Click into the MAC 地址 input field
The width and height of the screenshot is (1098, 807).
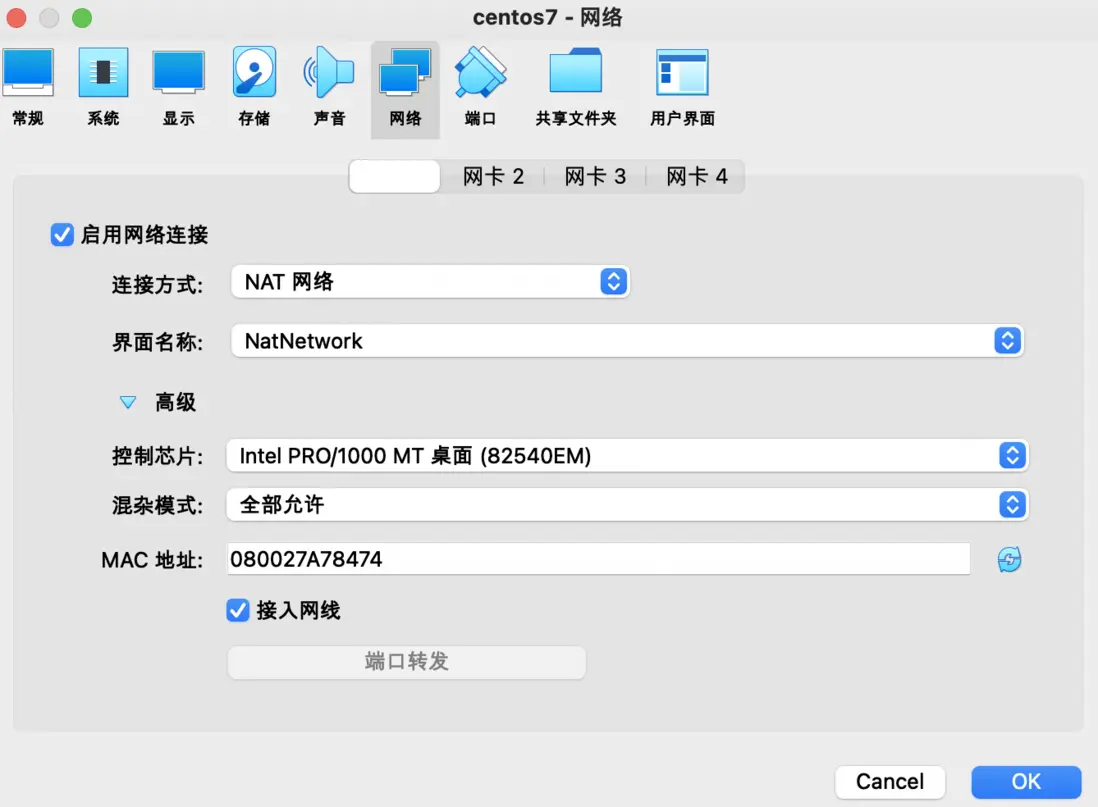pos(599,559)
